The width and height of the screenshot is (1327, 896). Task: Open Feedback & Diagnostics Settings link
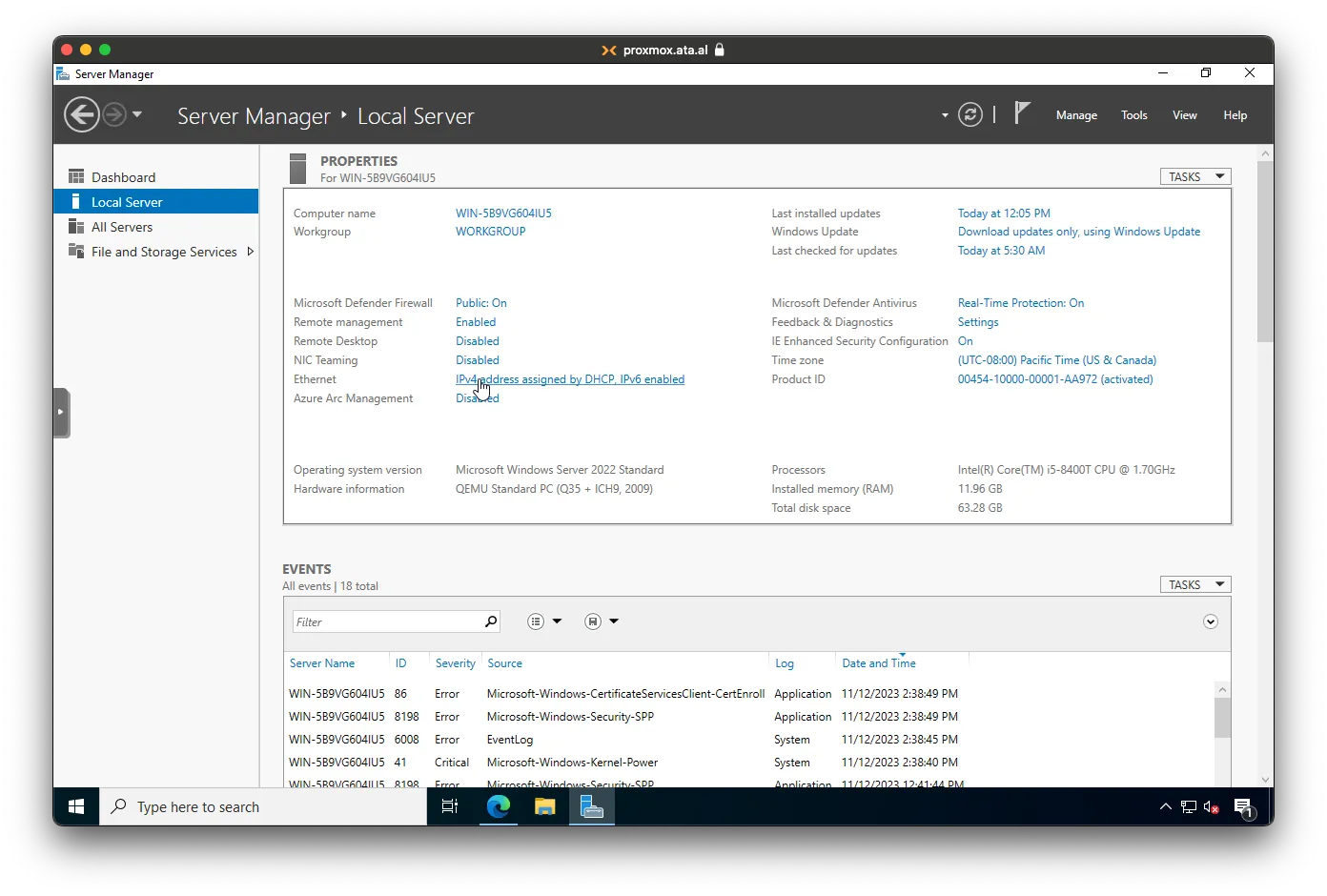tap(978, 322)
